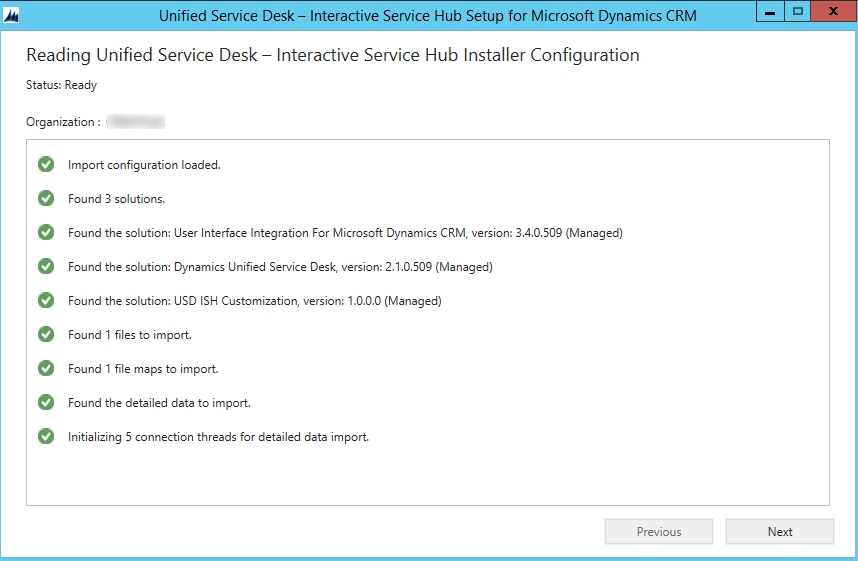
Task: Maximize the setup window
Action: (x=797, y=13)
